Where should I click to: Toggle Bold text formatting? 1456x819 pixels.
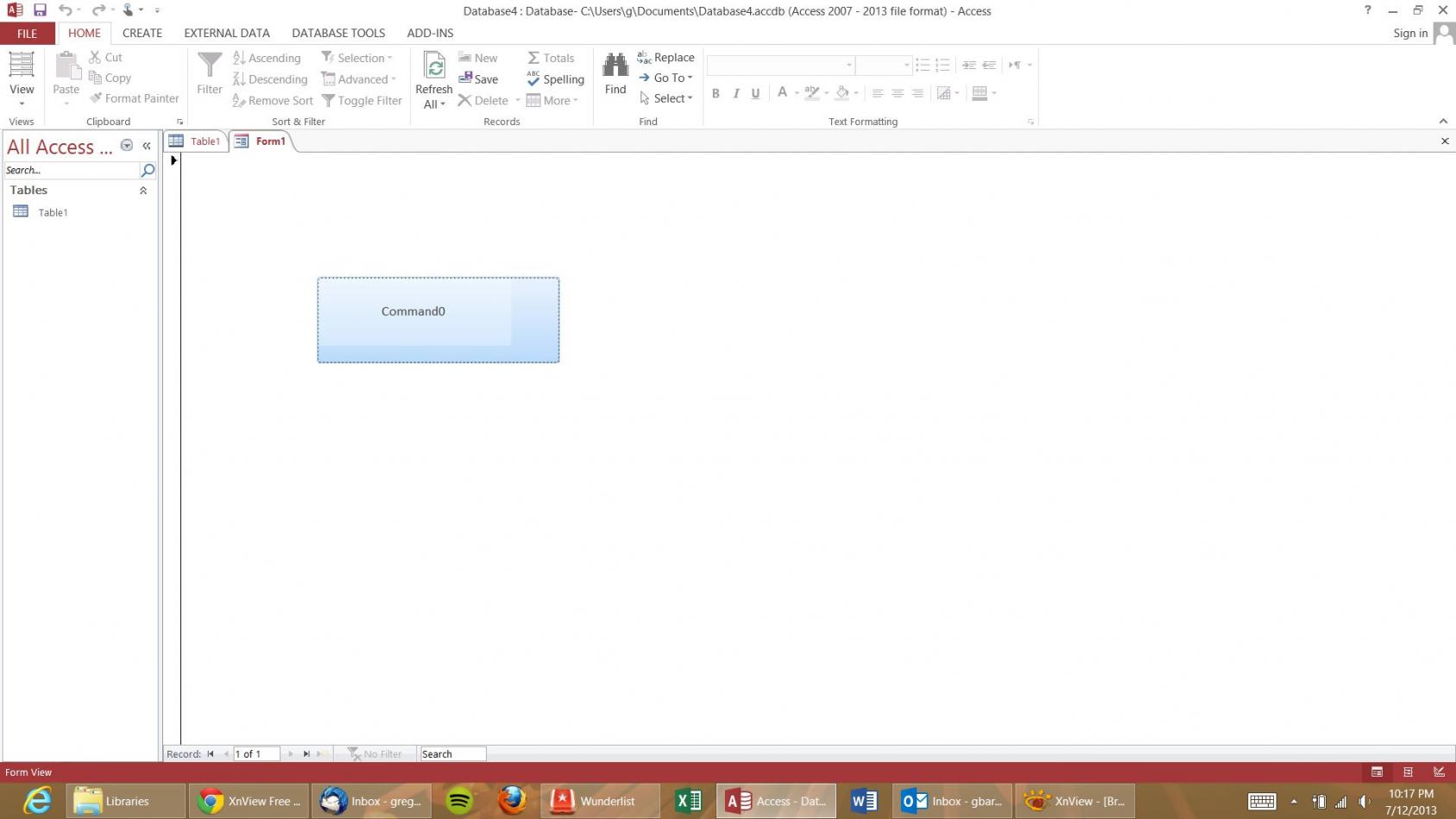pyautogui.click(x=715, y=93)
